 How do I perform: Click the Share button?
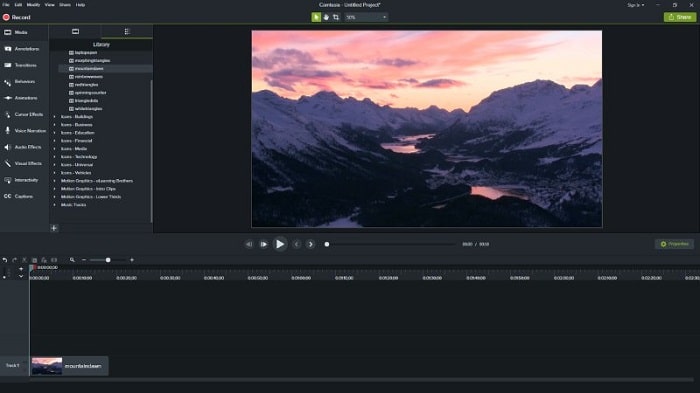click(x=679, y=17)
